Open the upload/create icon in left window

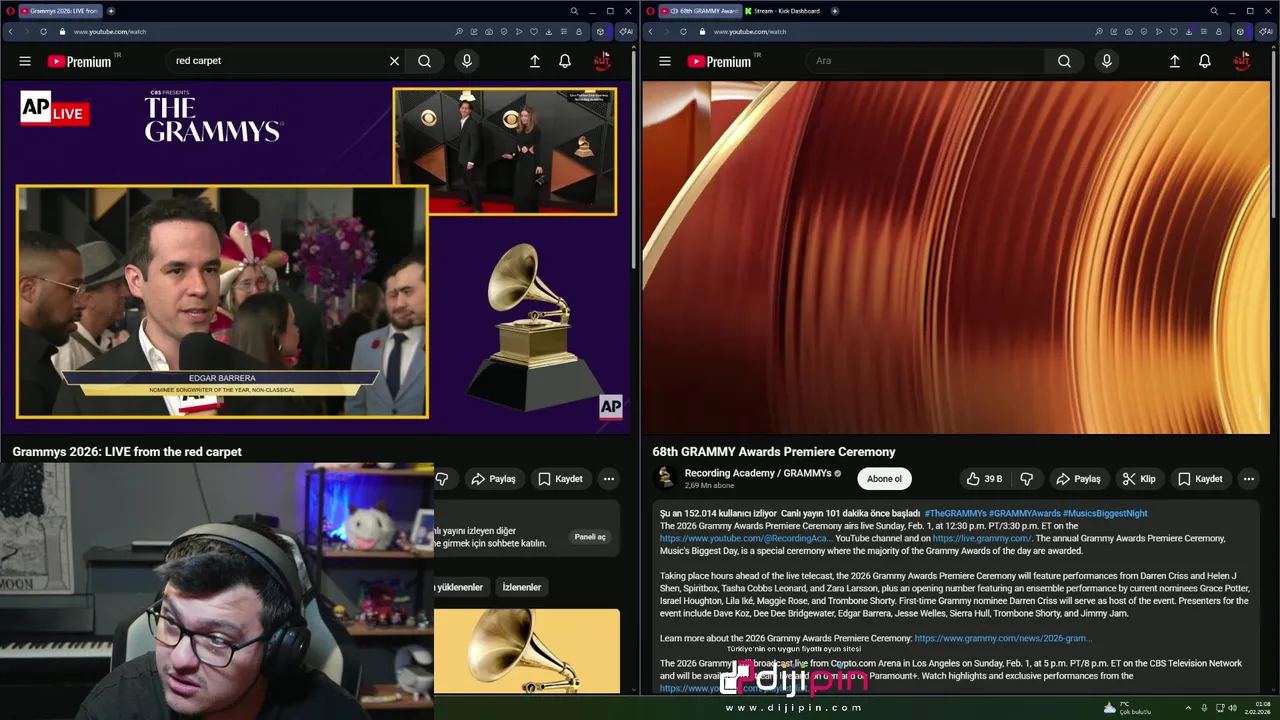pos(535,61)
